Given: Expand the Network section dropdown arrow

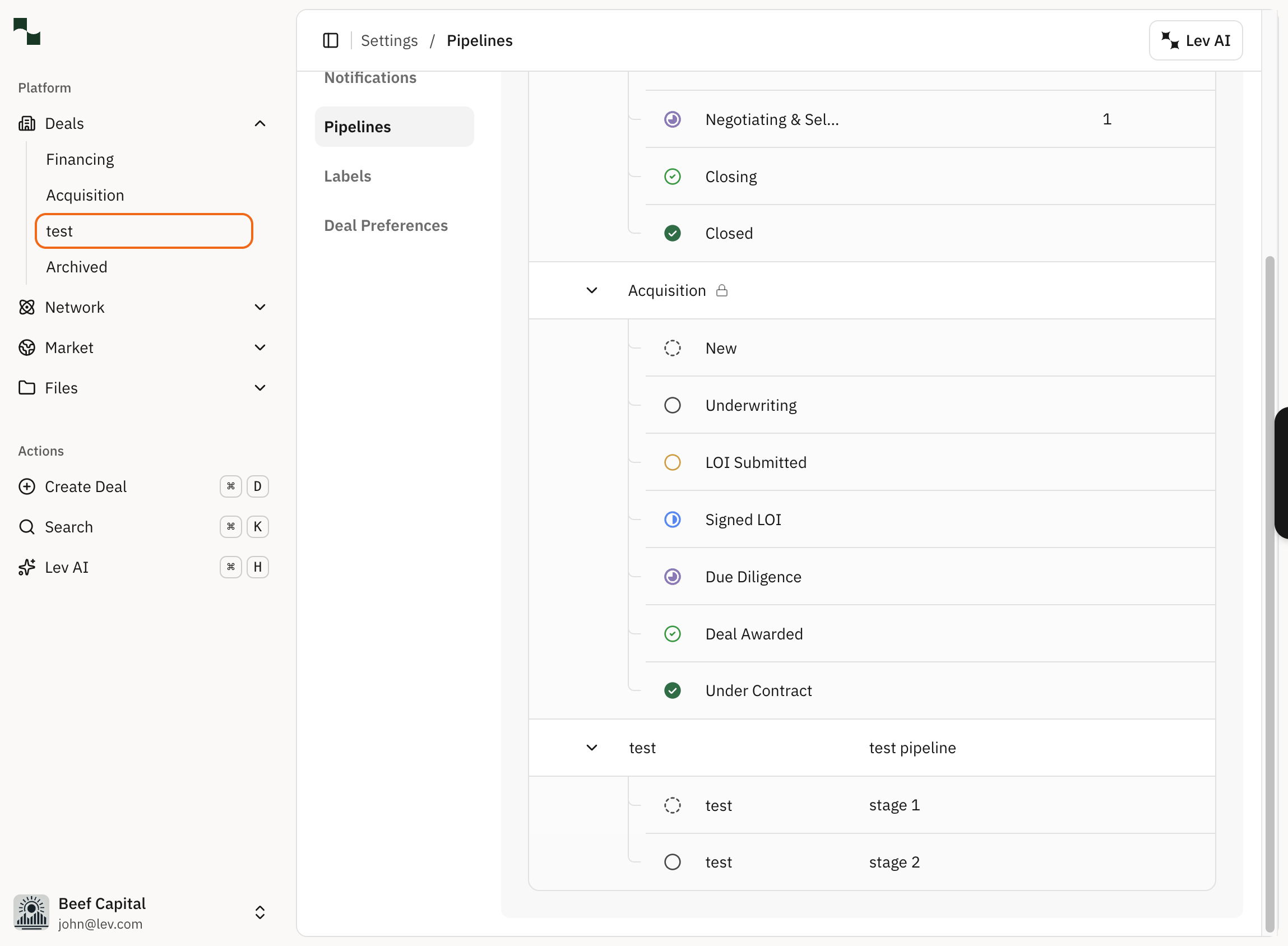Looking at the screenshot, I should click(260, 307).
